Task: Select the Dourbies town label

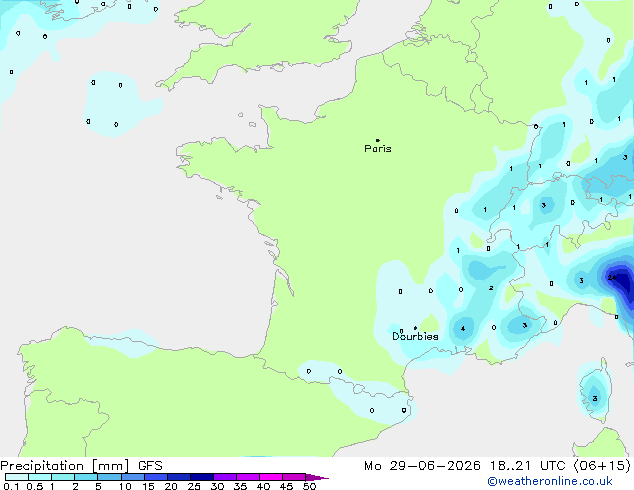Action: click(x=415, y=336)
